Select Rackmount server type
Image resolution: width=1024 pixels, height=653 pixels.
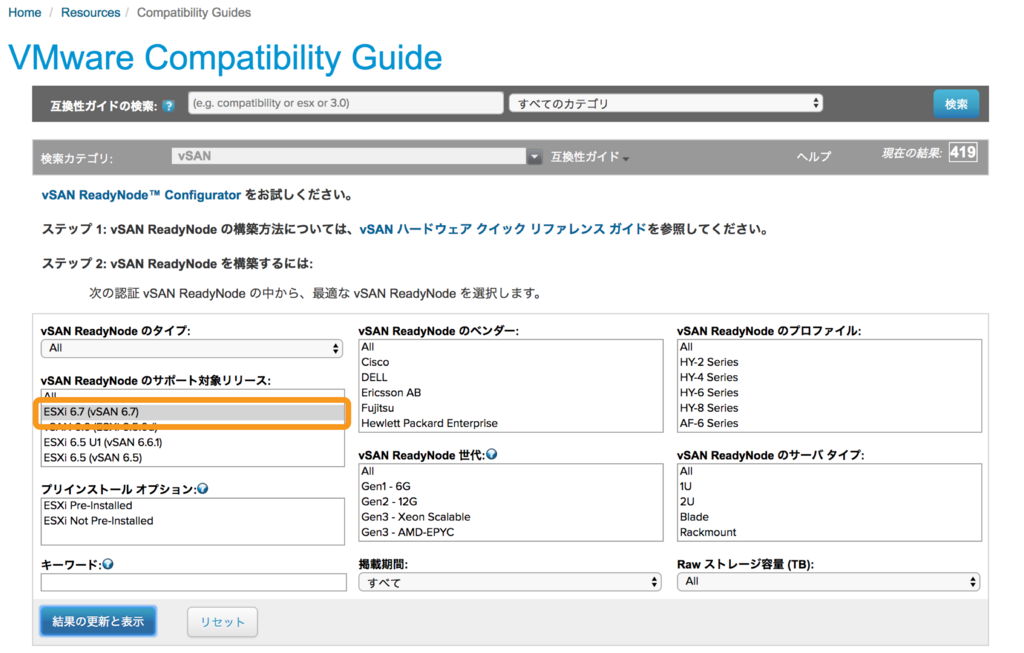[x=829, y=532]
